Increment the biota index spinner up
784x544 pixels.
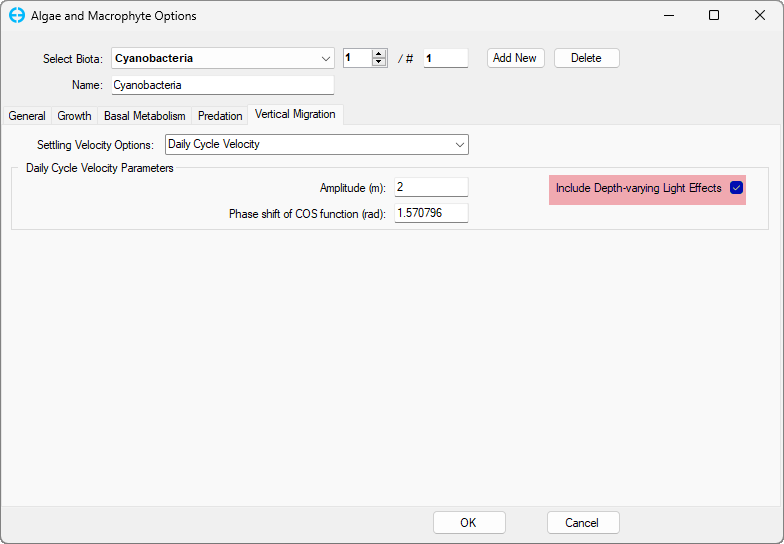click(379, 54)
